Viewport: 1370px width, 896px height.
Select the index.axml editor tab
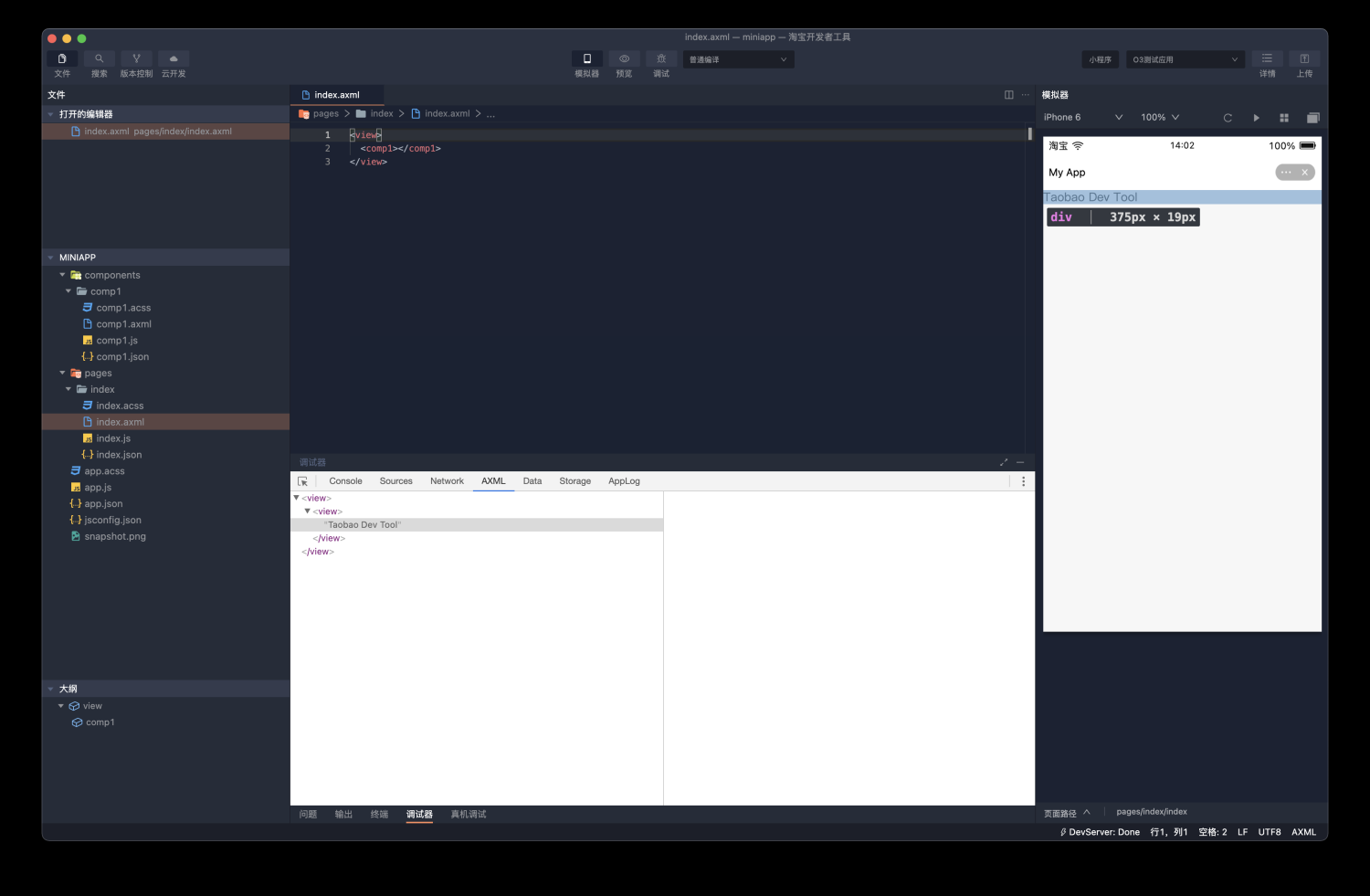337,95
